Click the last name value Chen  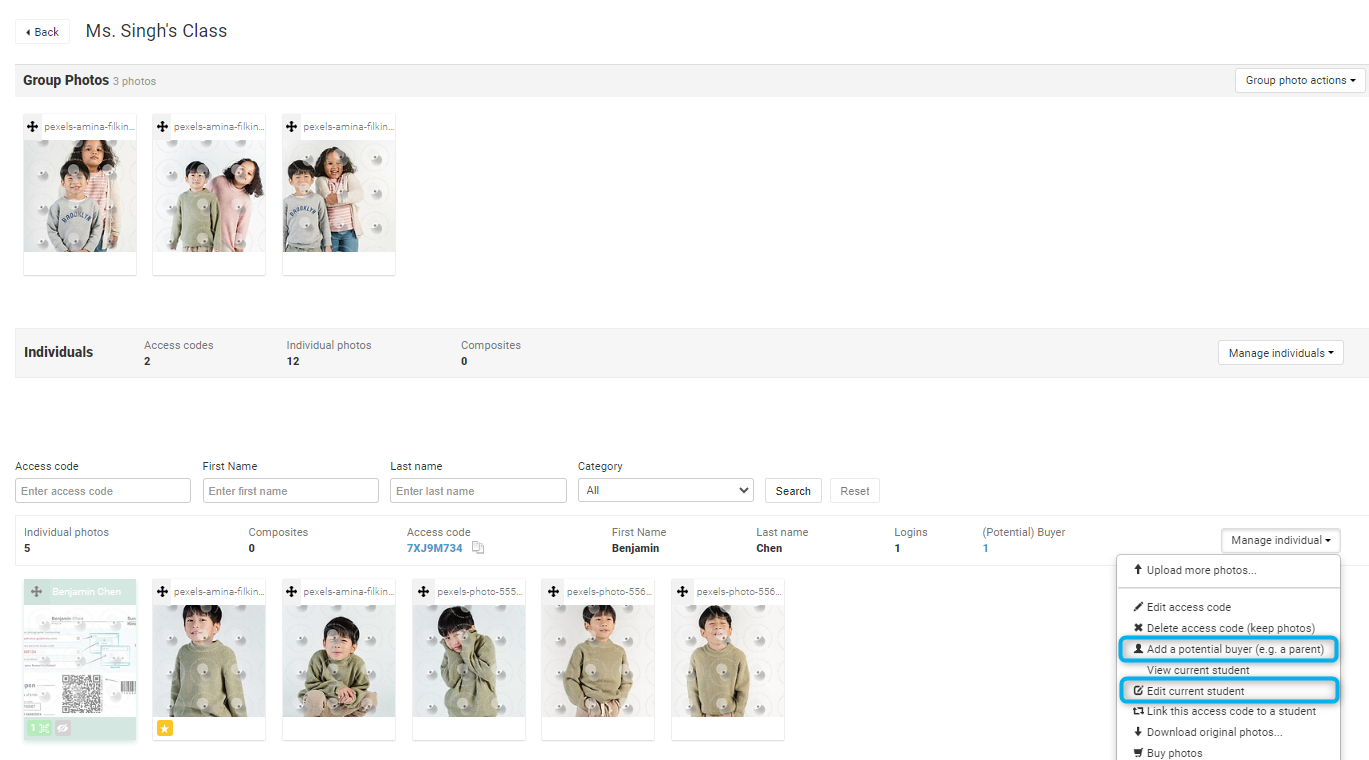pos(769,548)
